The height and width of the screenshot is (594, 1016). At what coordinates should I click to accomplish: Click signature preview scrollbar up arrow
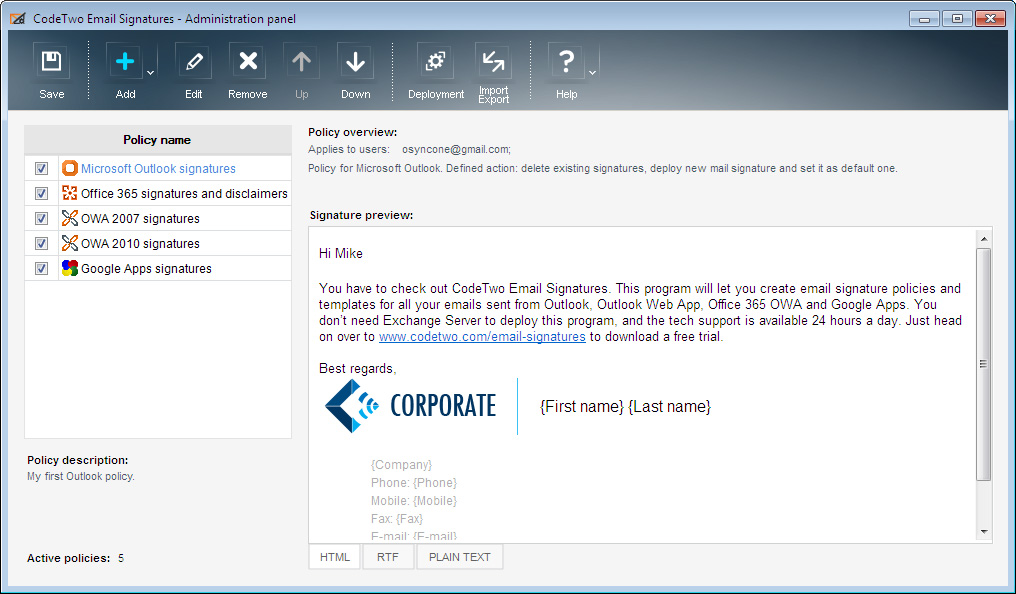(984, 238)
